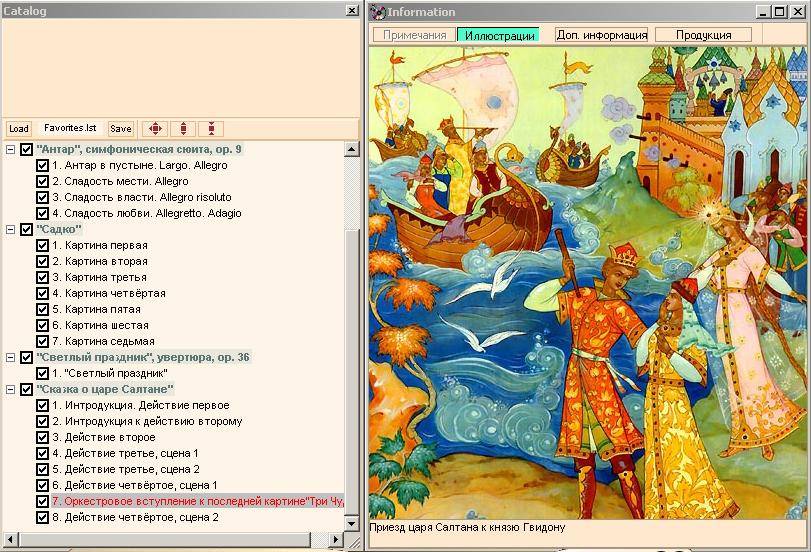Click the disc icon in Information title bar
This screenshot has width=811, height=552.
point(379,12)
